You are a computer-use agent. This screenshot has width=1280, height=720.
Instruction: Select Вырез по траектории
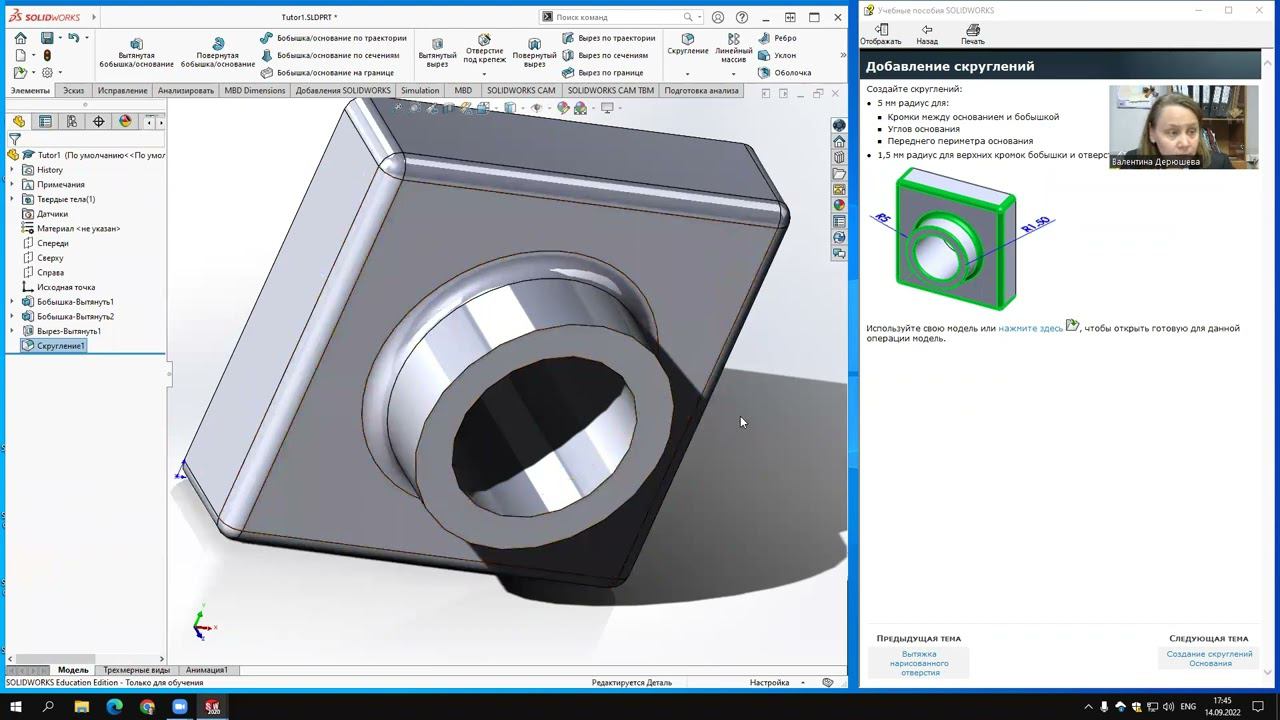[608, 38]
